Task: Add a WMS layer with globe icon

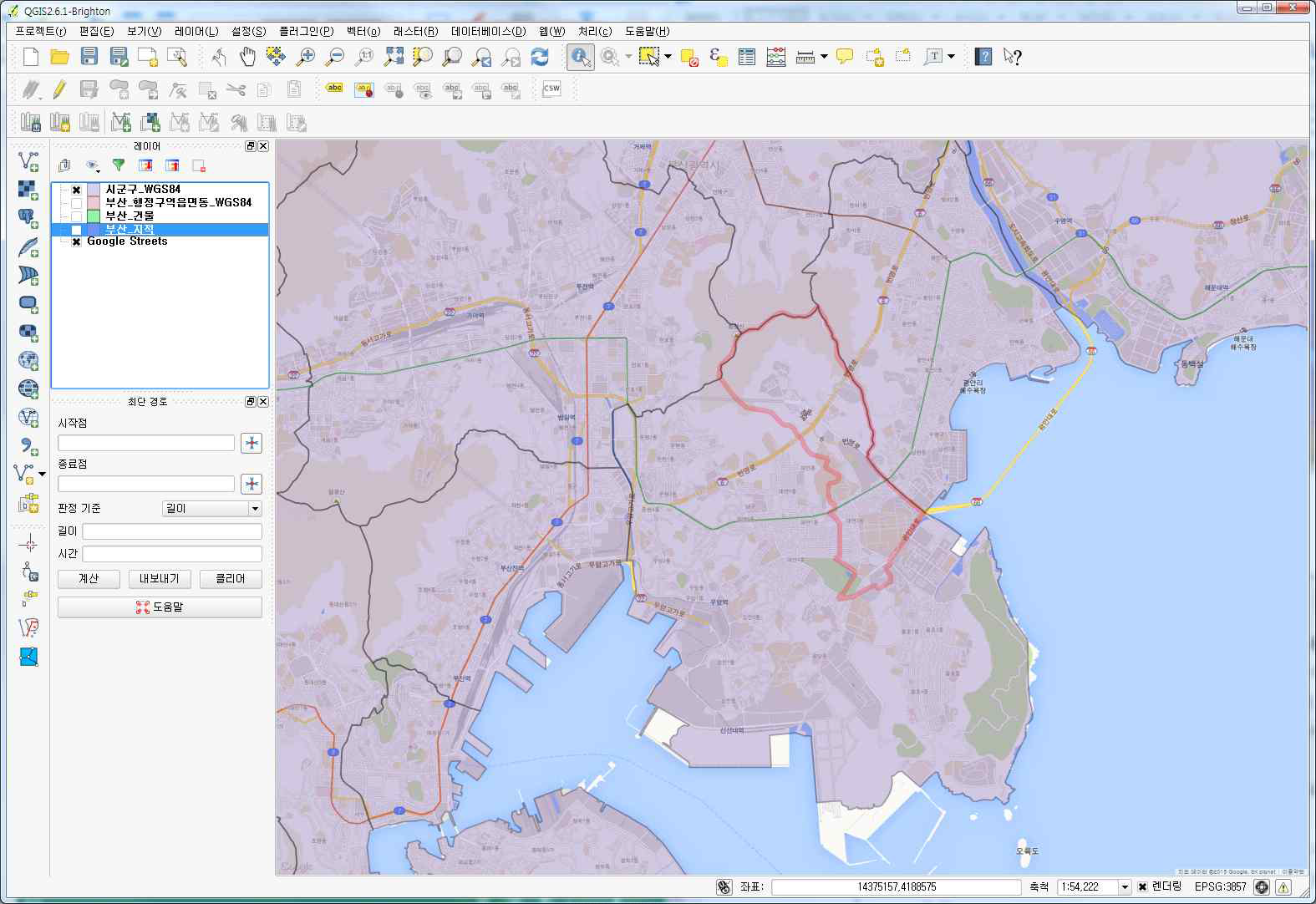Action: [28, 360]
